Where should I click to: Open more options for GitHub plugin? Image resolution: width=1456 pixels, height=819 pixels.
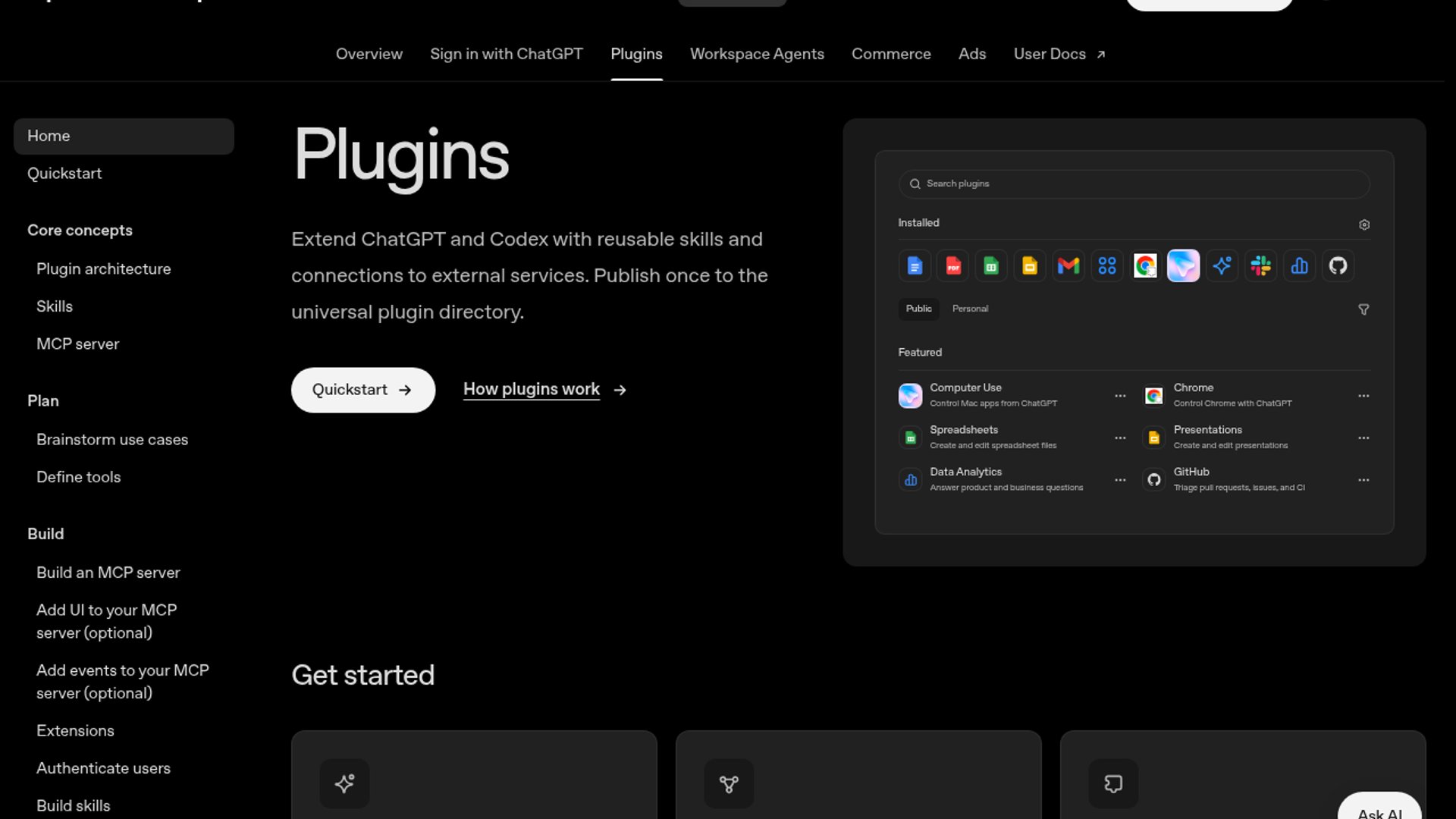(1363, 480)
